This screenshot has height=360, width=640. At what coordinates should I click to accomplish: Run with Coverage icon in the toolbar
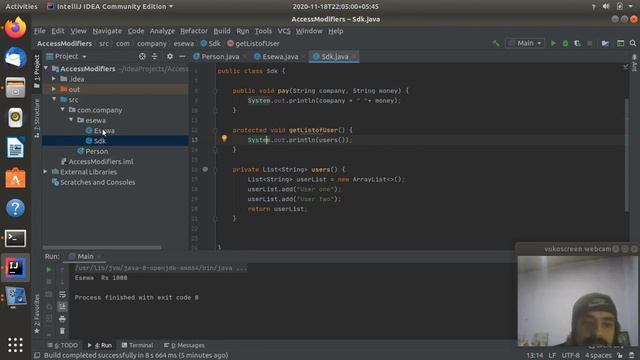[x=577, y=43]
